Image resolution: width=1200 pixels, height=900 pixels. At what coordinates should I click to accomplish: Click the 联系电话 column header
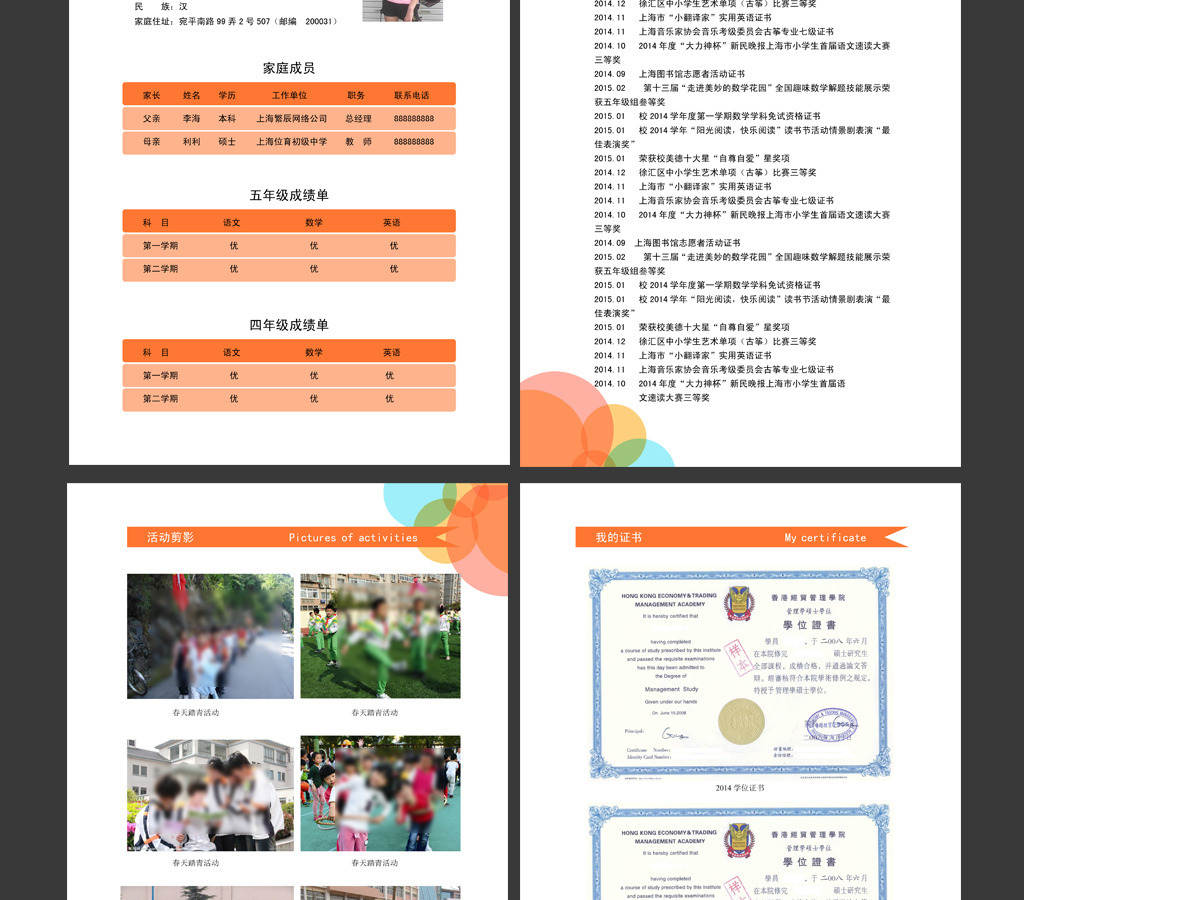click(x=411, y=95)
